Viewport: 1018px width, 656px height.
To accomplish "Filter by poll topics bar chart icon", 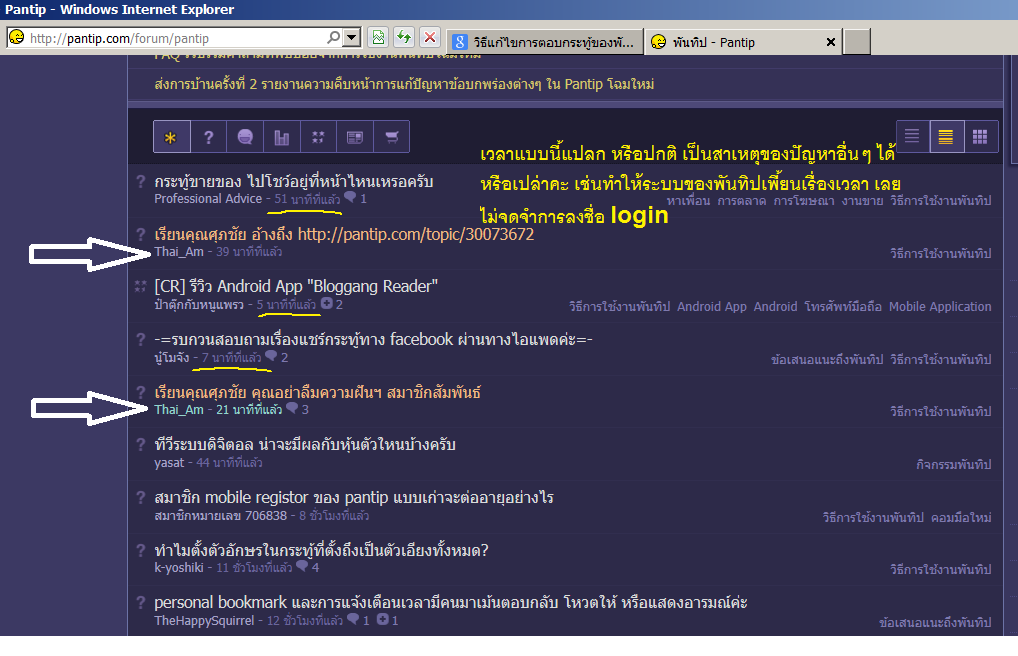I will point(282,137).
